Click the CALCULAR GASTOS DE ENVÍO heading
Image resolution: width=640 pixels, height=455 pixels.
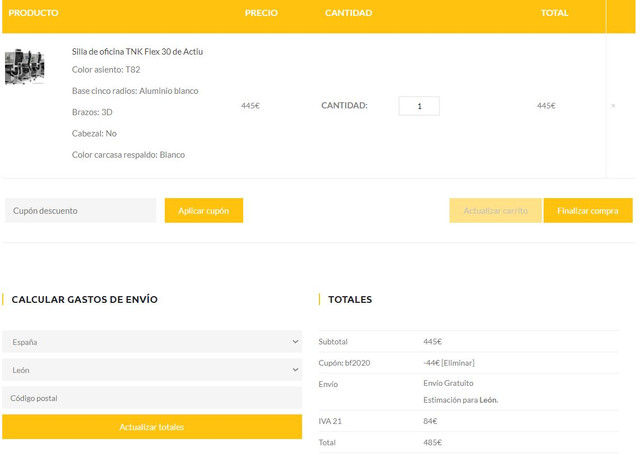(x=84, y=300)
